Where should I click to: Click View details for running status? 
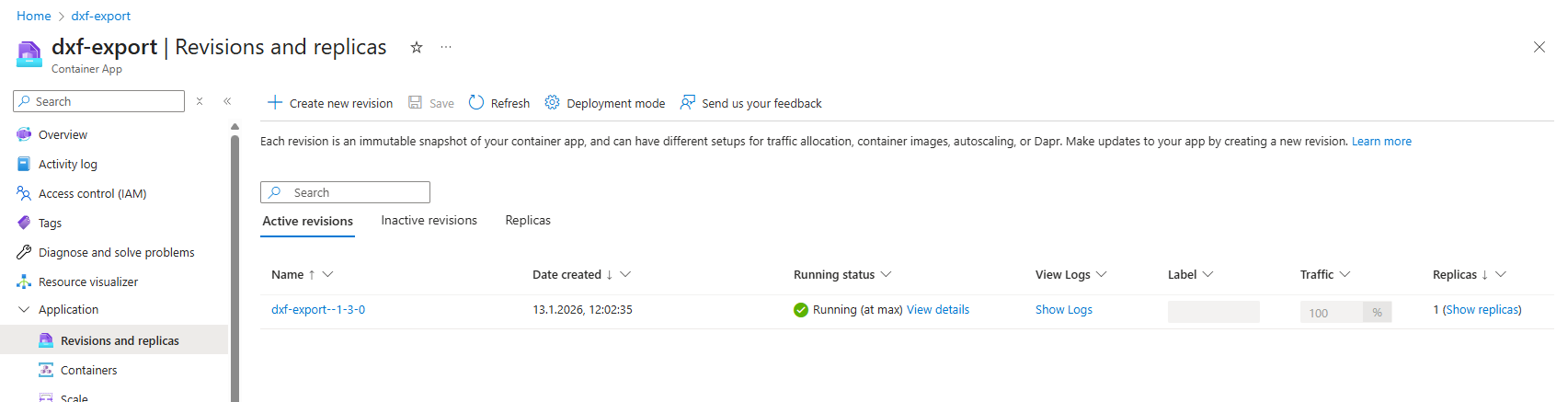938,310
